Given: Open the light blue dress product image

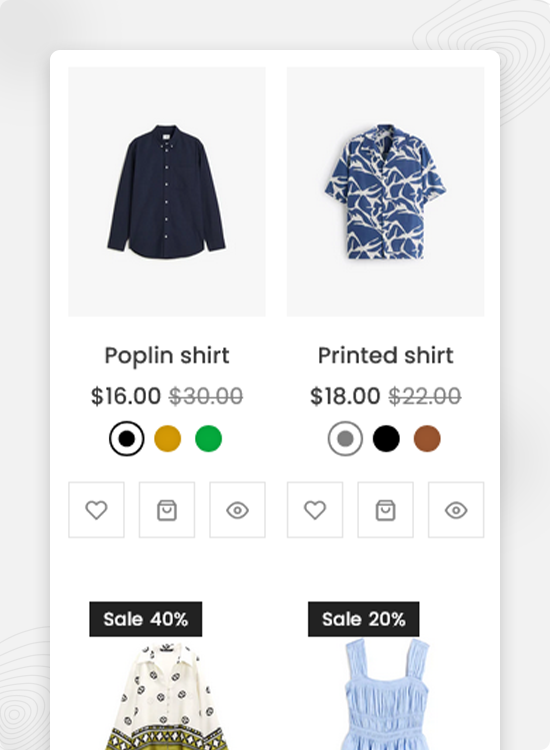Looking at the screenshot, I should click(385, 696).
